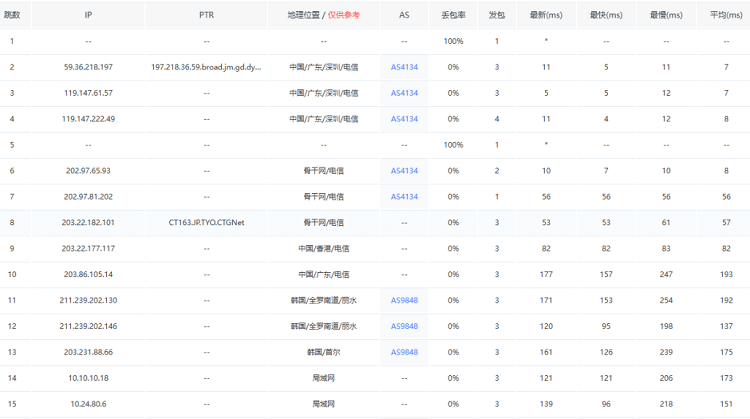Select IP address 203.231.88.66
This screenshot has width=750, height=419.
tap(88, 352)
